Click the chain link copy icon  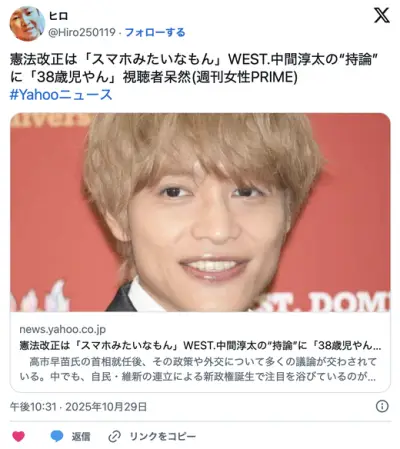[115, 436]
